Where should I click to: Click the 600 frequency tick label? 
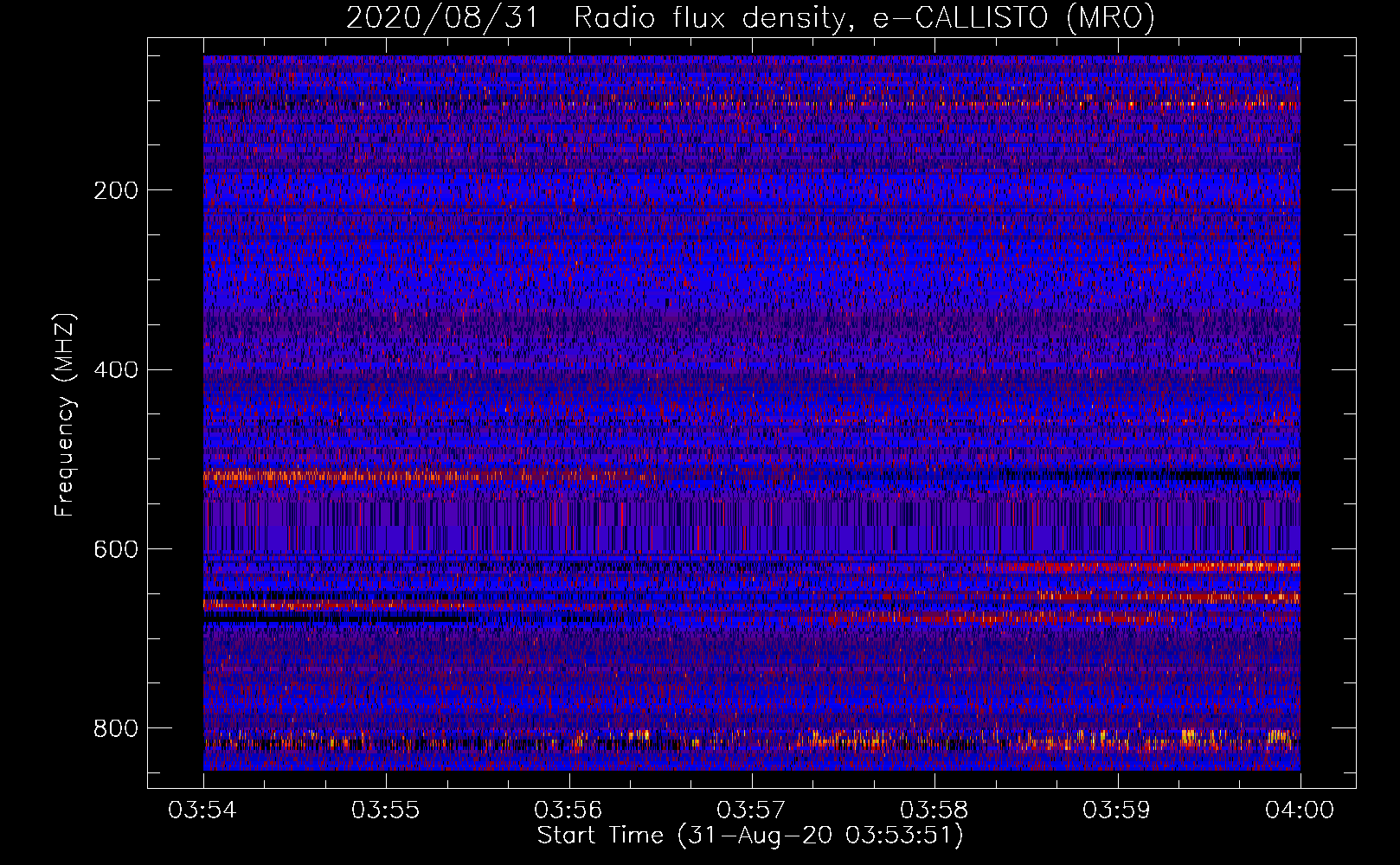116,550
